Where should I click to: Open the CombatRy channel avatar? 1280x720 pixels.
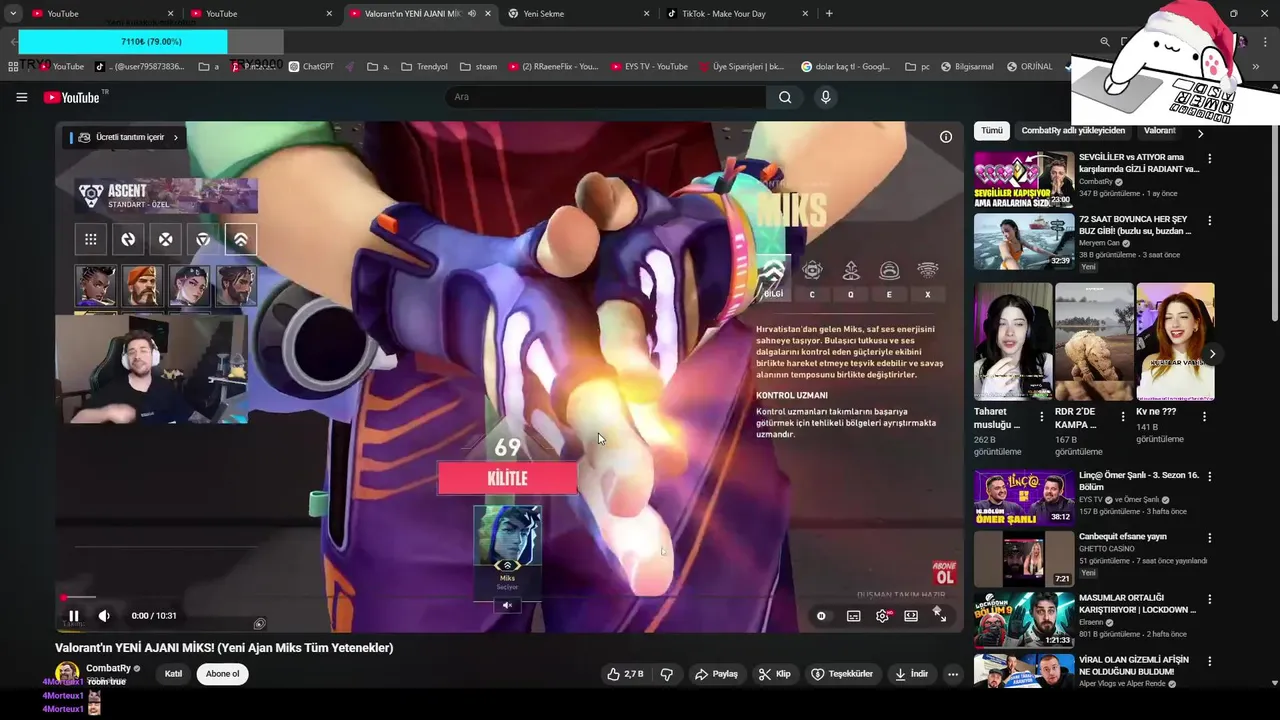pyautogui.click(x=67, y=673)
